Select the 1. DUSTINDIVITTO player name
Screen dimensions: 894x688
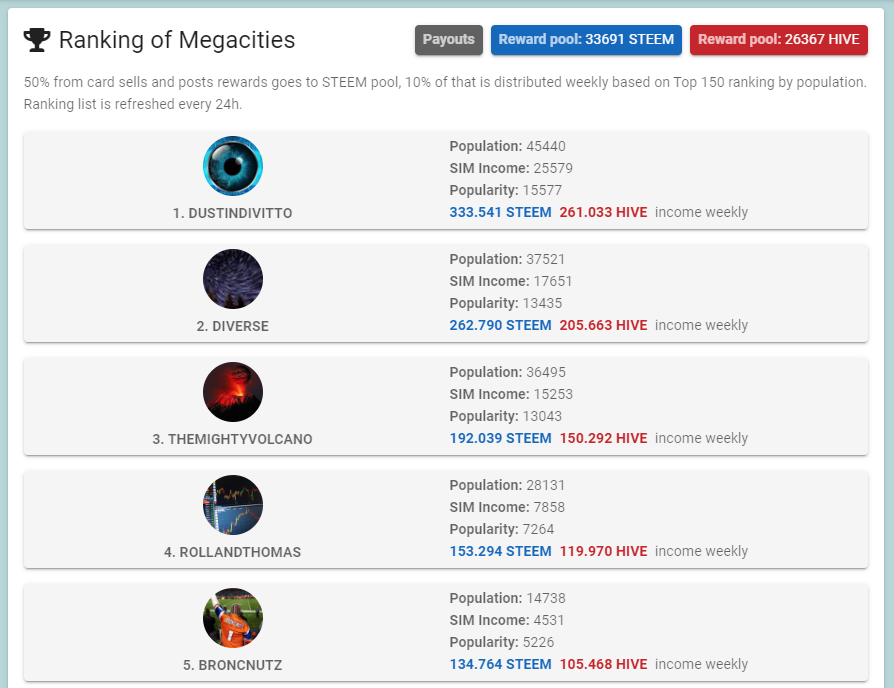(233, 213)
